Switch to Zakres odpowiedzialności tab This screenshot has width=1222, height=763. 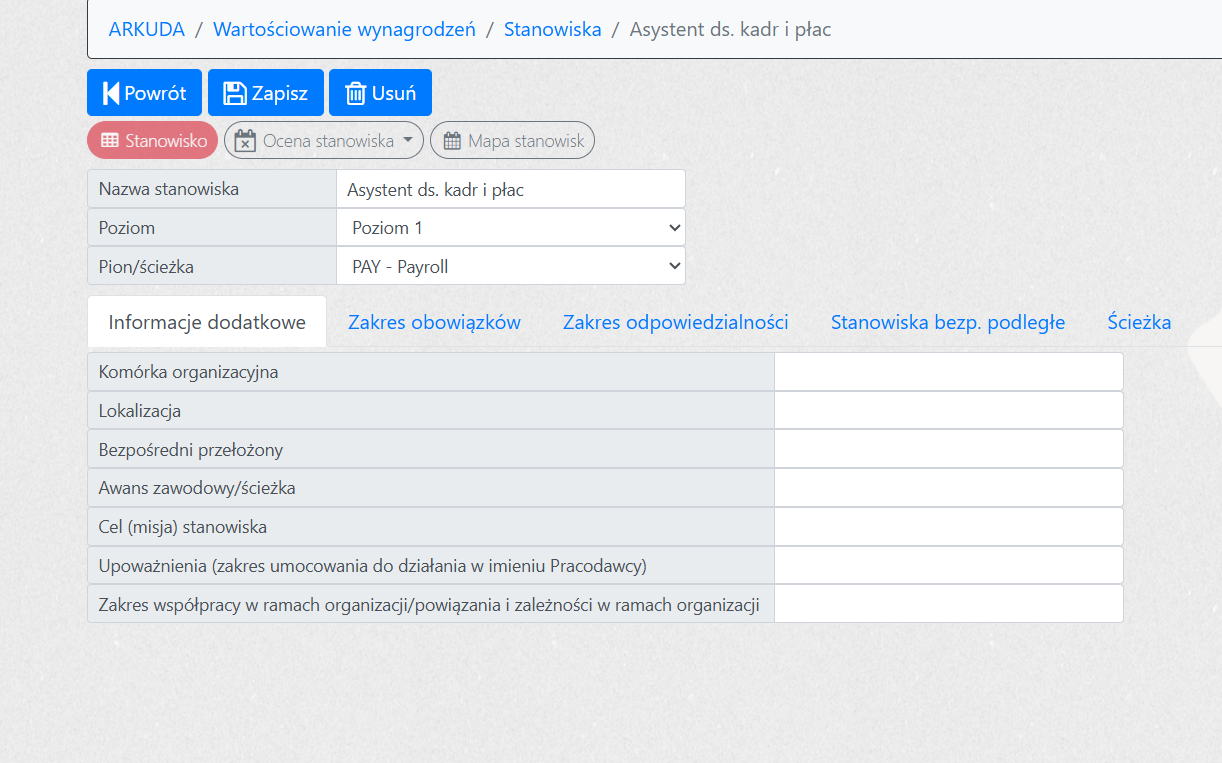coord(675,322)
